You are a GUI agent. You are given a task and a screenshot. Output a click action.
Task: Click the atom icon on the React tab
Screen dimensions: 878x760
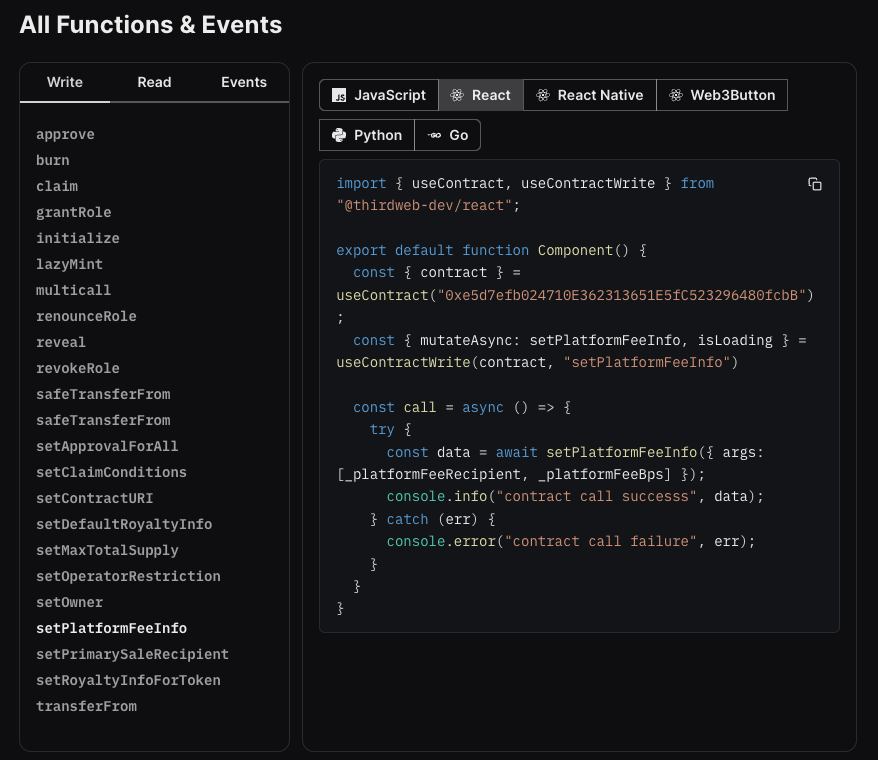coord(457,95)
